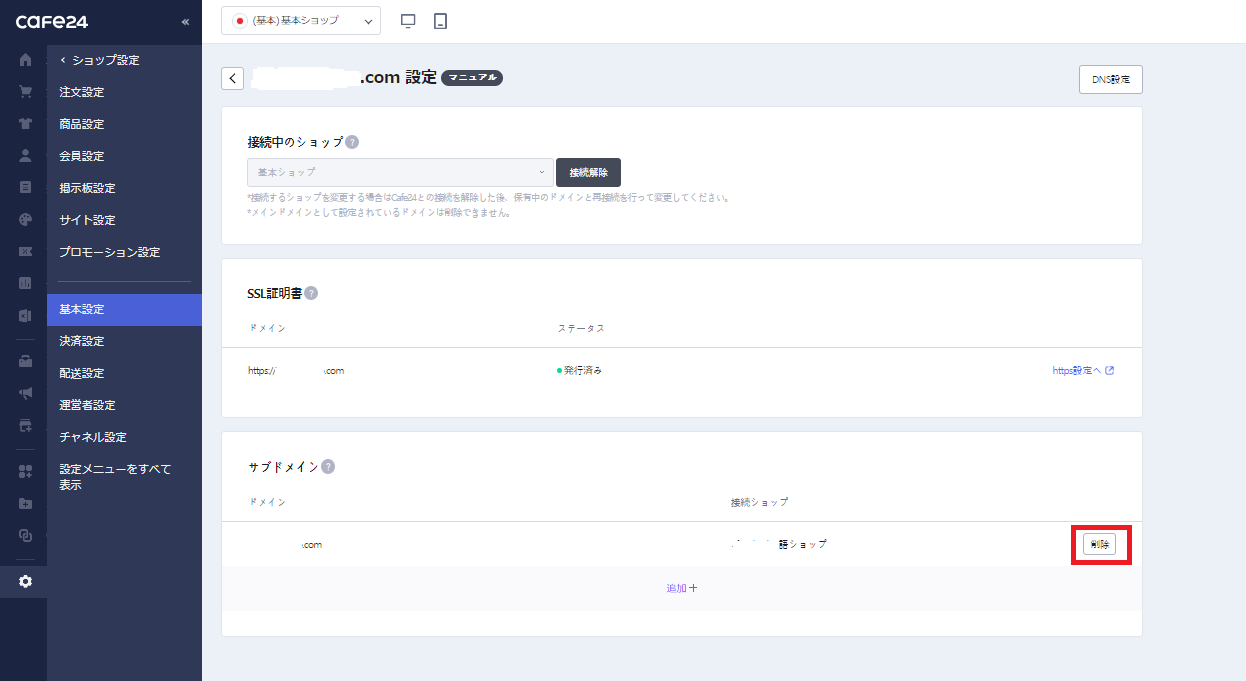Open the person members icon
This screenshot has height=681, width=1246.
click(x=25, y=156)
